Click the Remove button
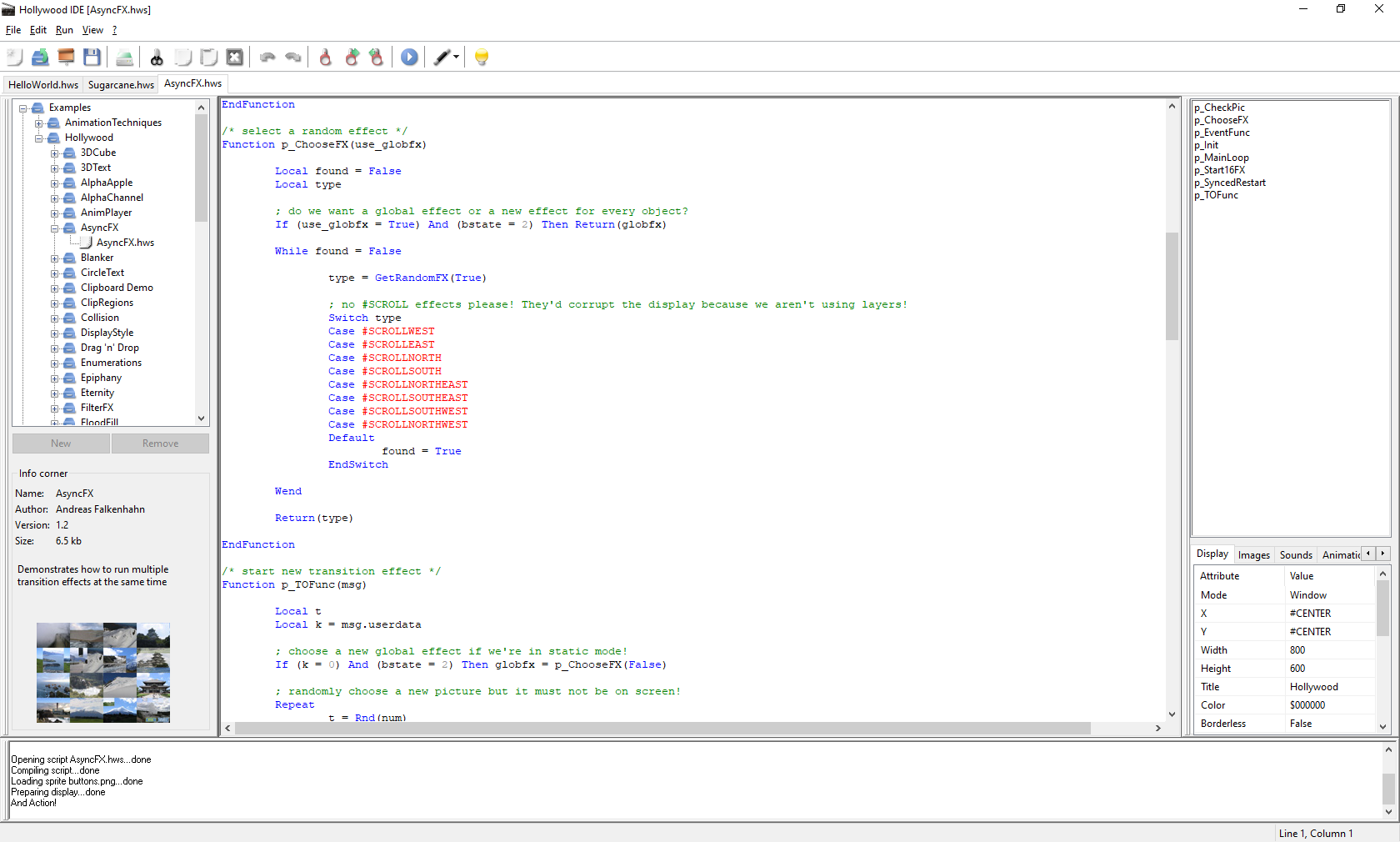This screenshot has width=1400, height=842. point(160,444)
